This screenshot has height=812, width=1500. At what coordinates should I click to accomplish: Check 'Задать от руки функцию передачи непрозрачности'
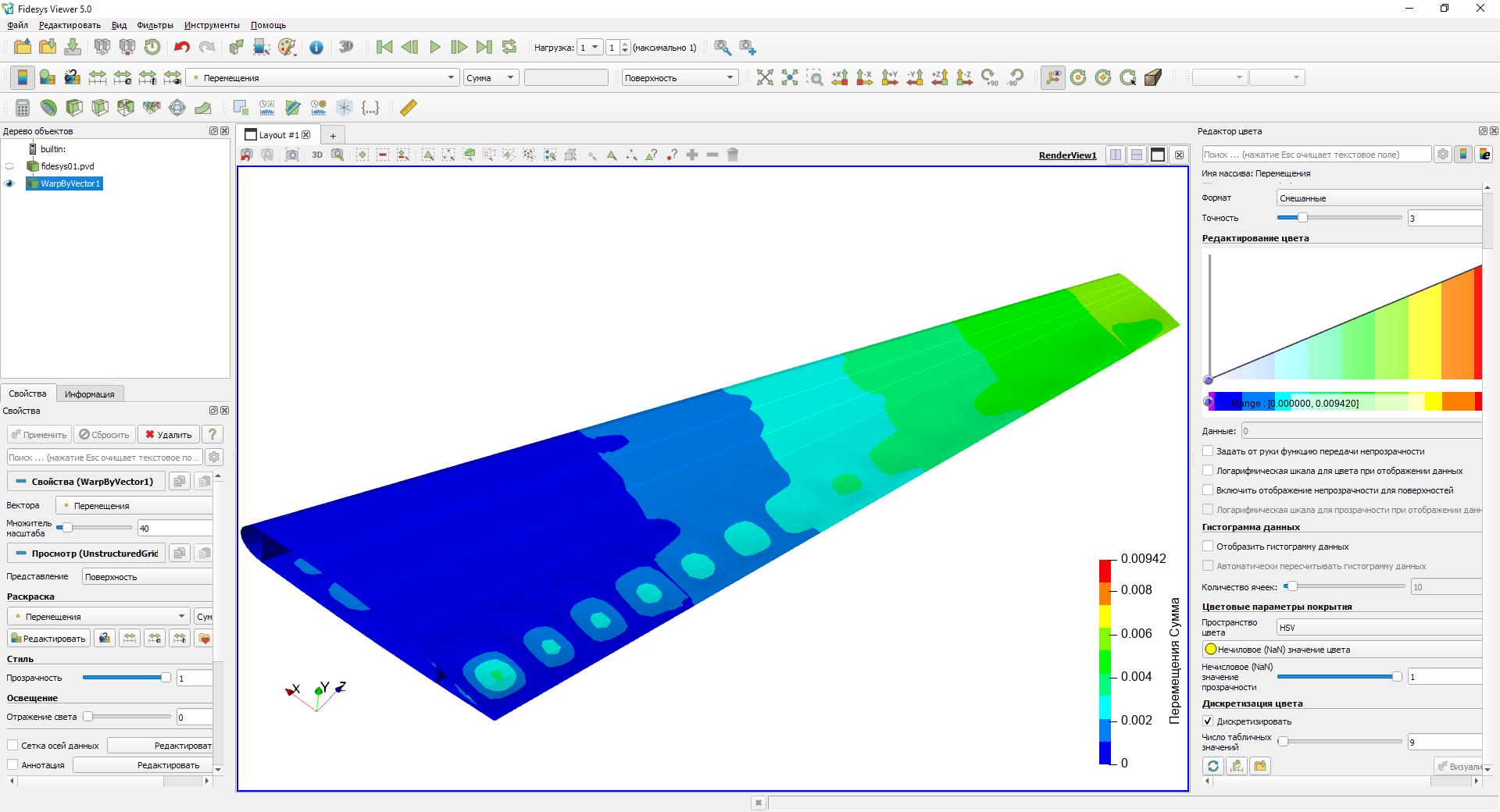pos(1208,451)
